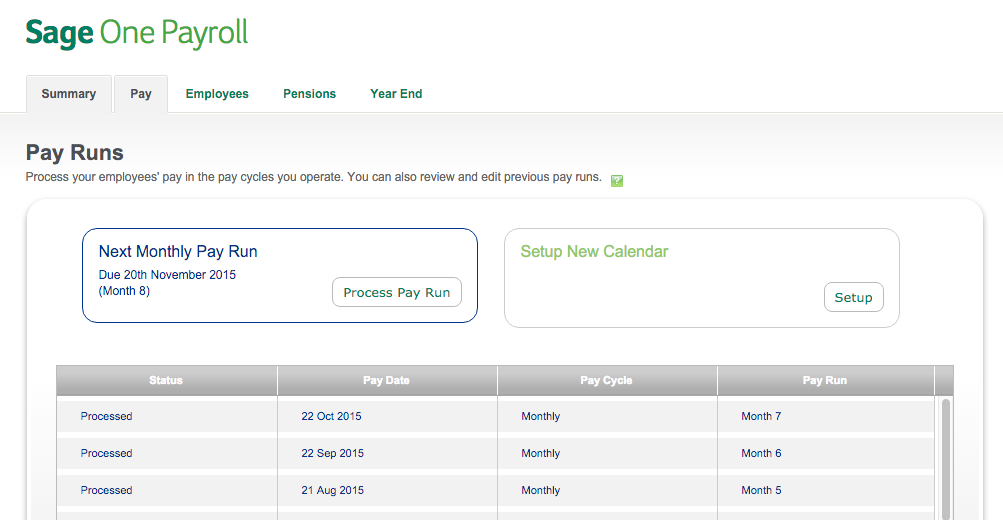Click the Pay Cycle column header

pos(606,381)
